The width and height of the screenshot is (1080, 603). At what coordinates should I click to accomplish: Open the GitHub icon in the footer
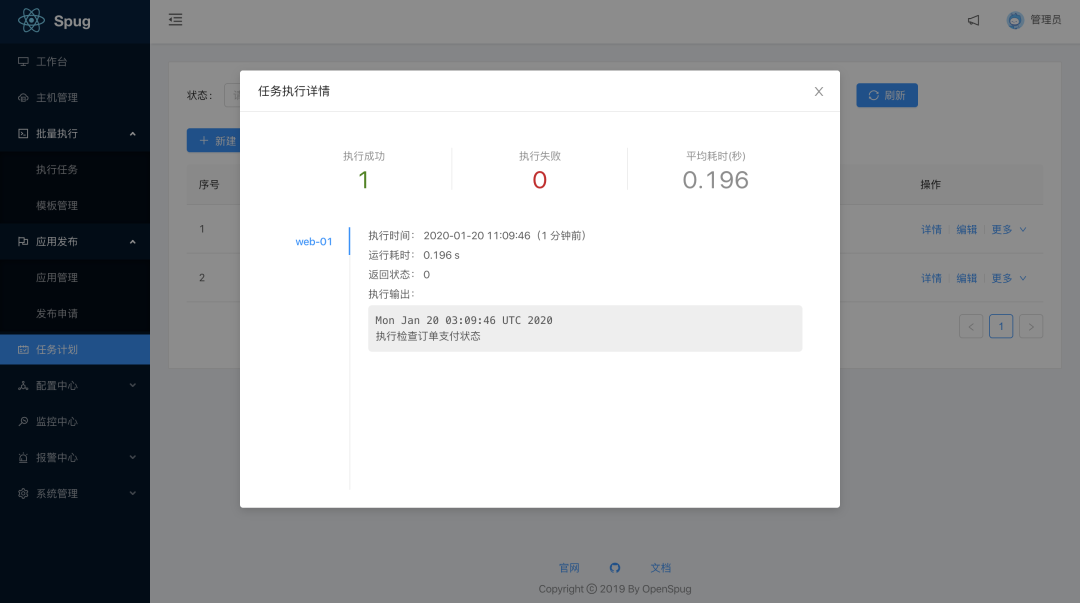pyautogui.click(x=615, y=567)
